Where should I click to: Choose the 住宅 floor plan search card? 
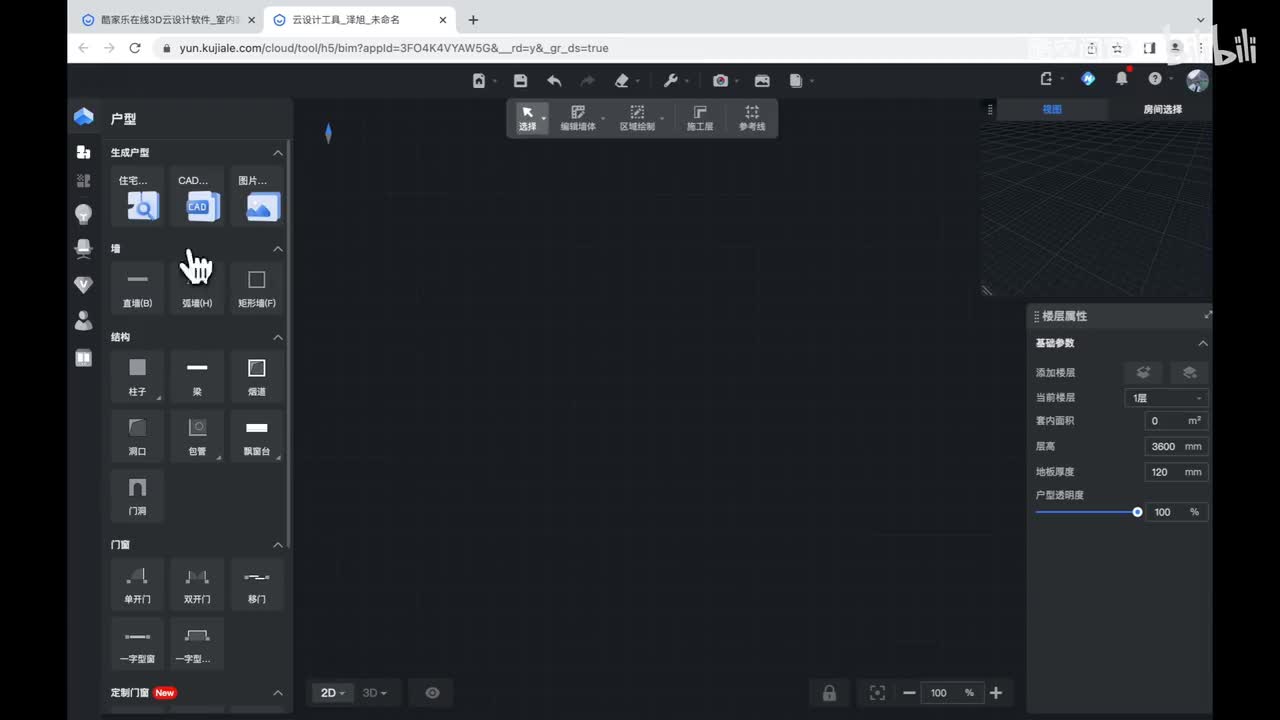(137, 196)
